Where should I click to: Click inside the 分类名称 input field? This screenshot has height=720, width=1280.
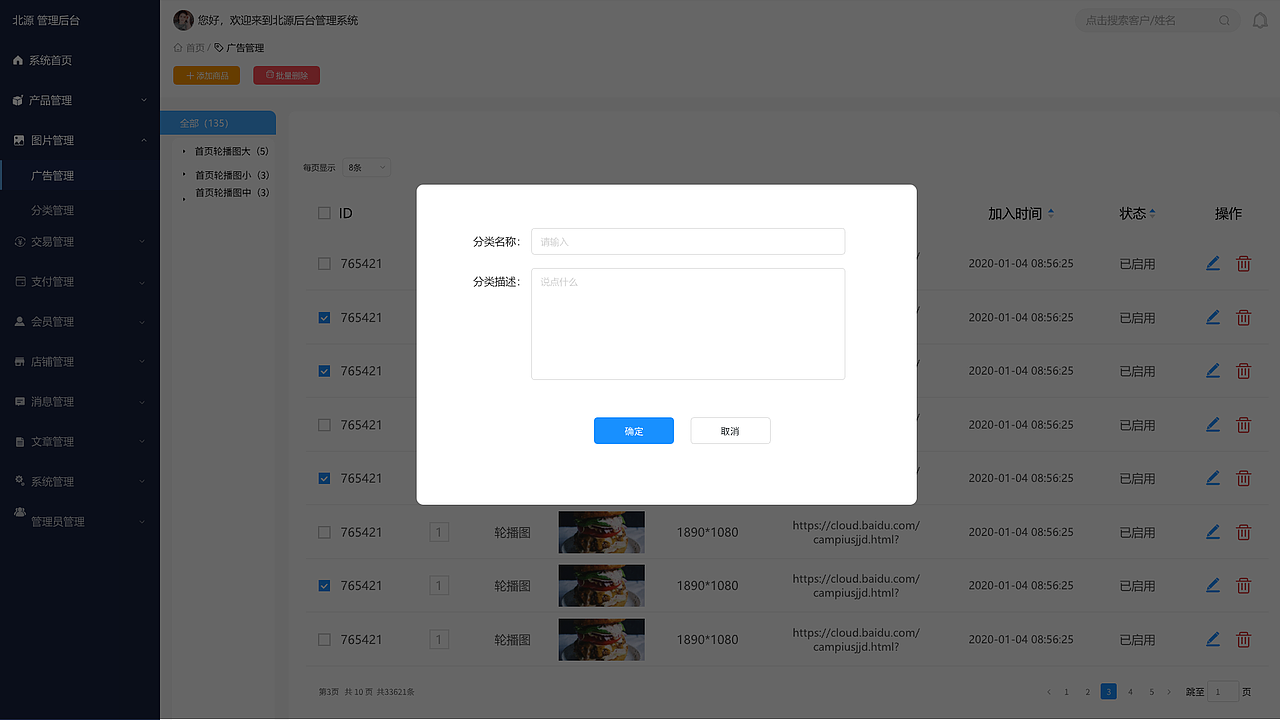[x=687, y=241]
